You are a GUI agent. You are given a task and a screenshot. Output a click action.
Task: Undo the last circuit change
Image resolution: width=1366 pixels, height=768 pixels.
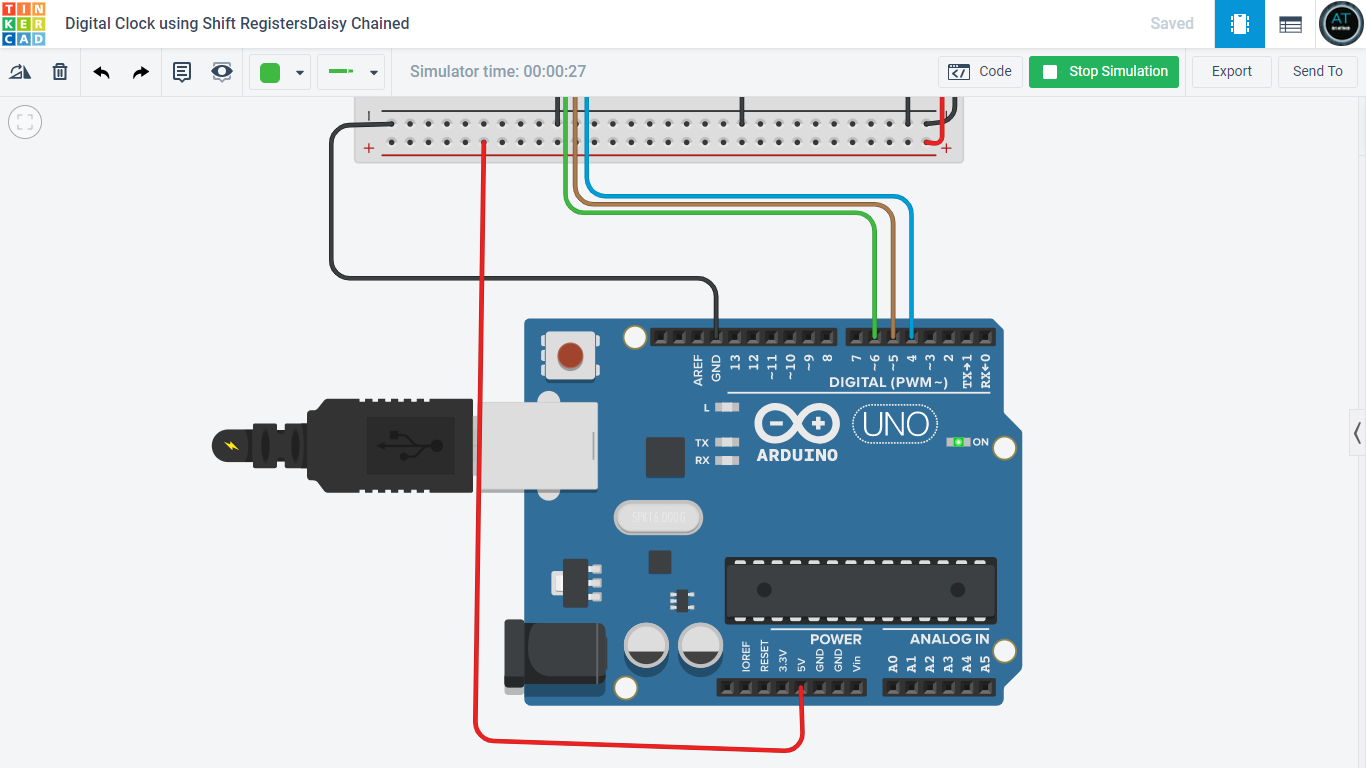[101, 71]
